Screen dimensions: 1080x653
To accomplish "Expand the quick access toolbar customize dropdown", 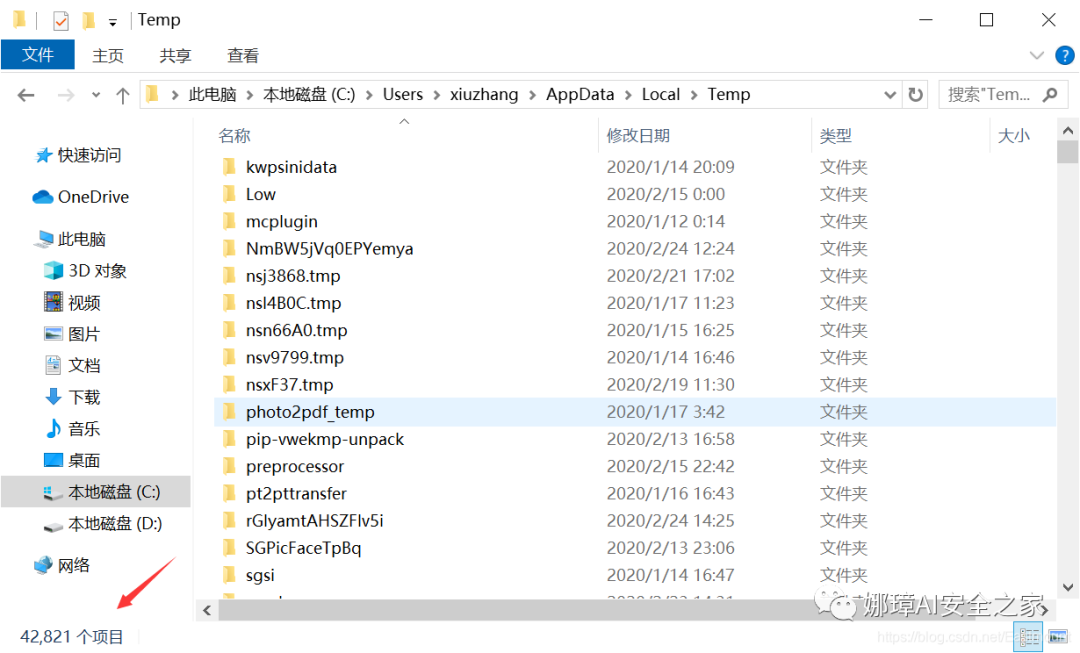I will point(113,19).
